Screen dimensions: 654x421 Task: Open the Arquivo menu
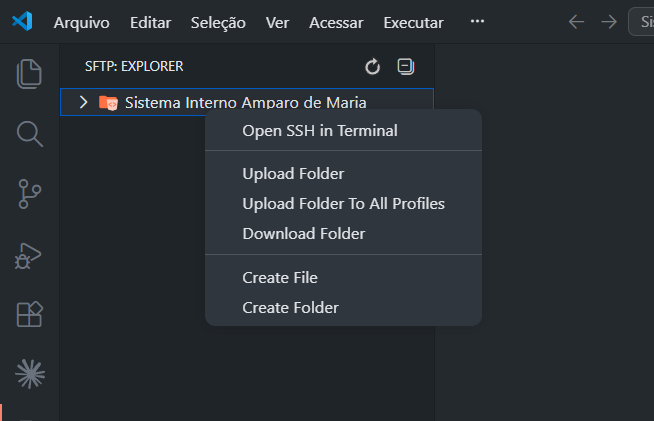(81, 23)
